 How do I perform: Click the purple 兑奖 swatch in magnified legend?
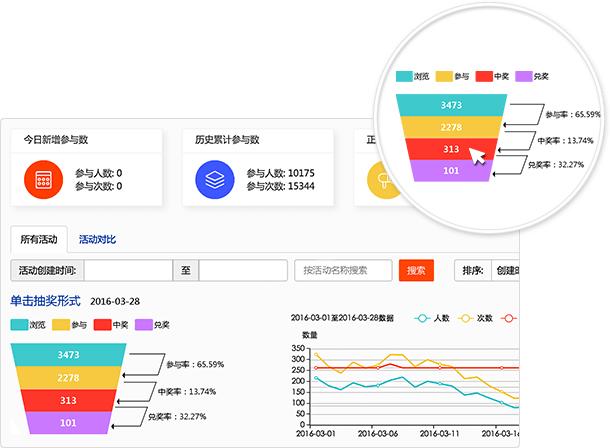[524, 76]
